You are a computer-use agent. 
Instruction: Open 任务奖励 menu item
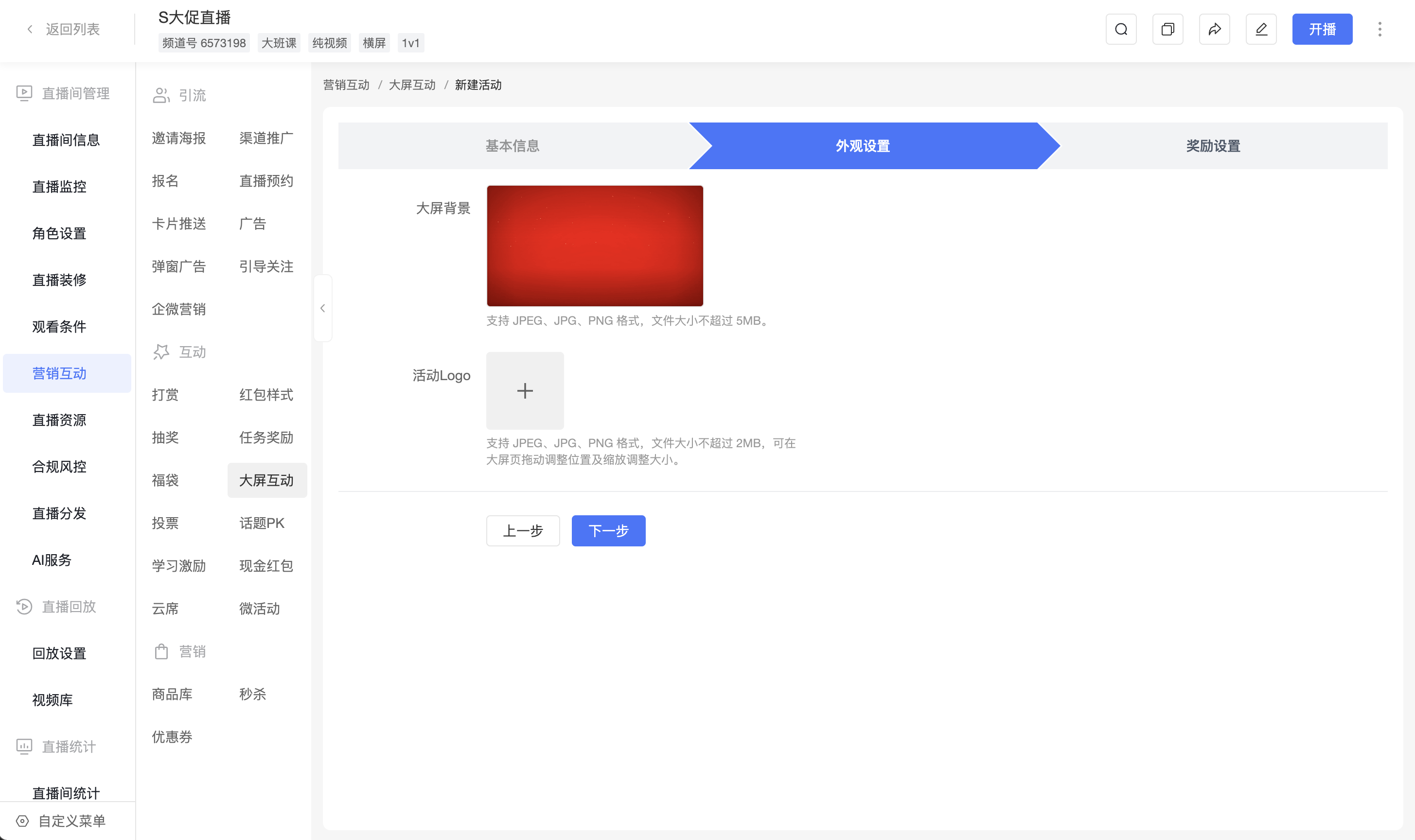tap(266, 437)
